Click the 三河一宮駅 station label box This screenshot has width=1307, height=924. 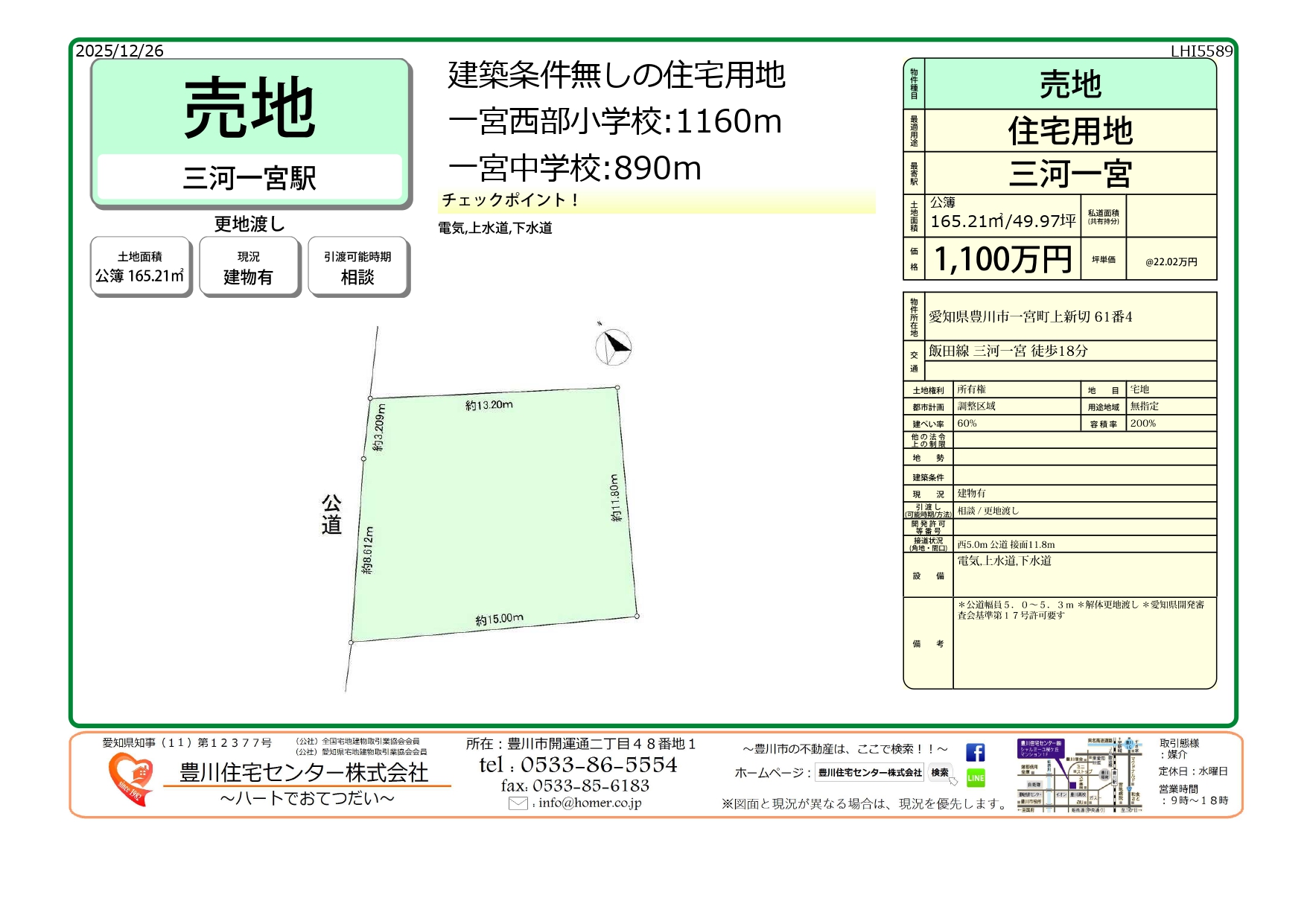click(249, 178)
